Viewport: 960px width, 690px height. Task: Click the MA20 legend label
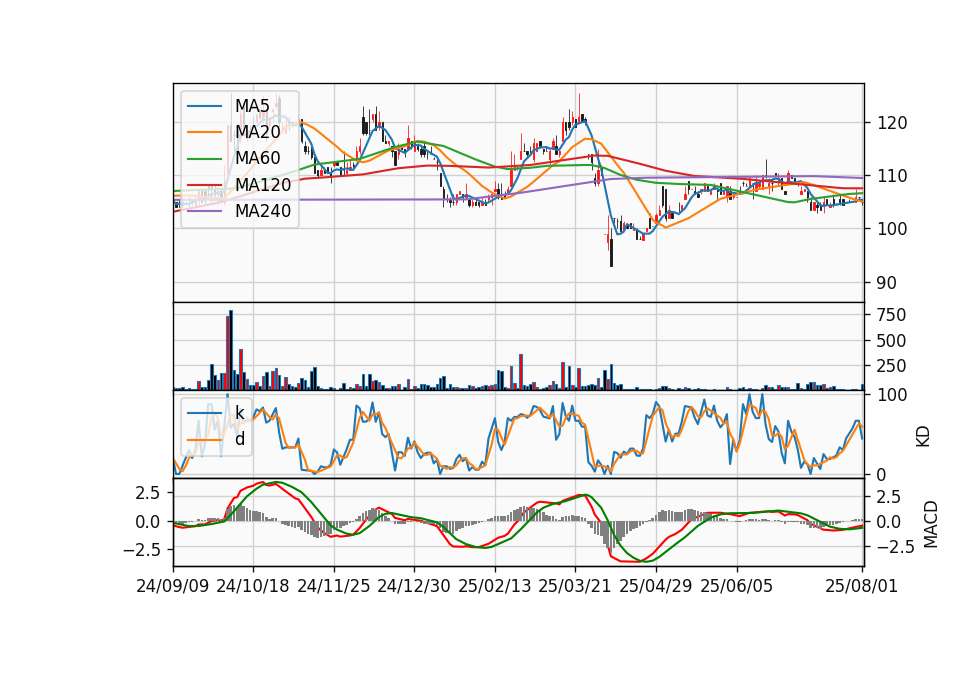(258, 132)
